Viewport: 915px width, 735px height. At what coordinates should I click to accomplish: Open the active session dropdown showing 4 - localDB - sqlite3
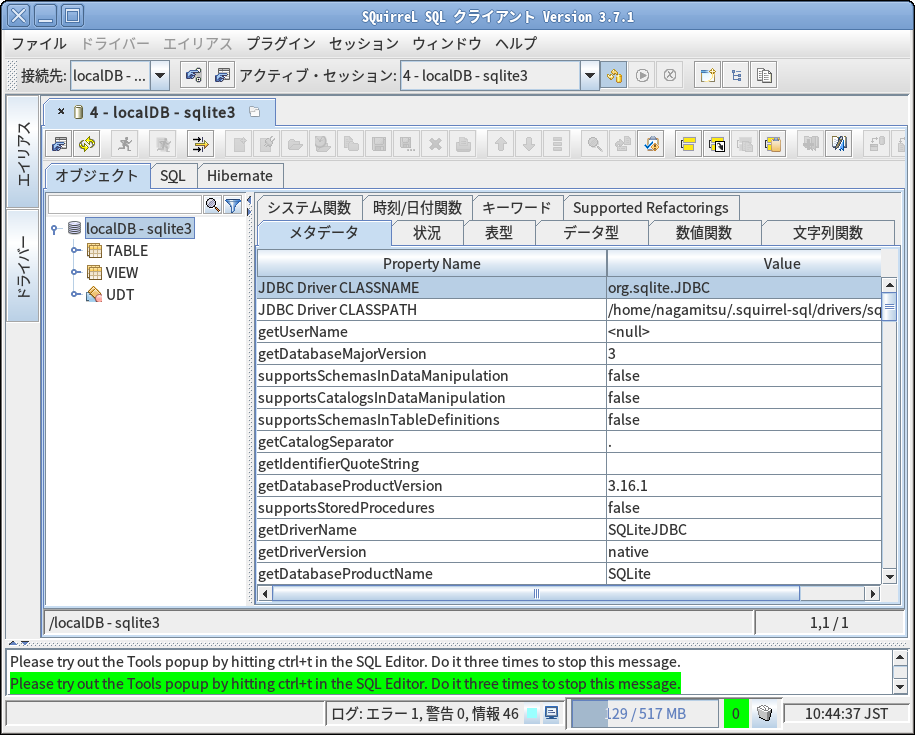pos(589,75)
